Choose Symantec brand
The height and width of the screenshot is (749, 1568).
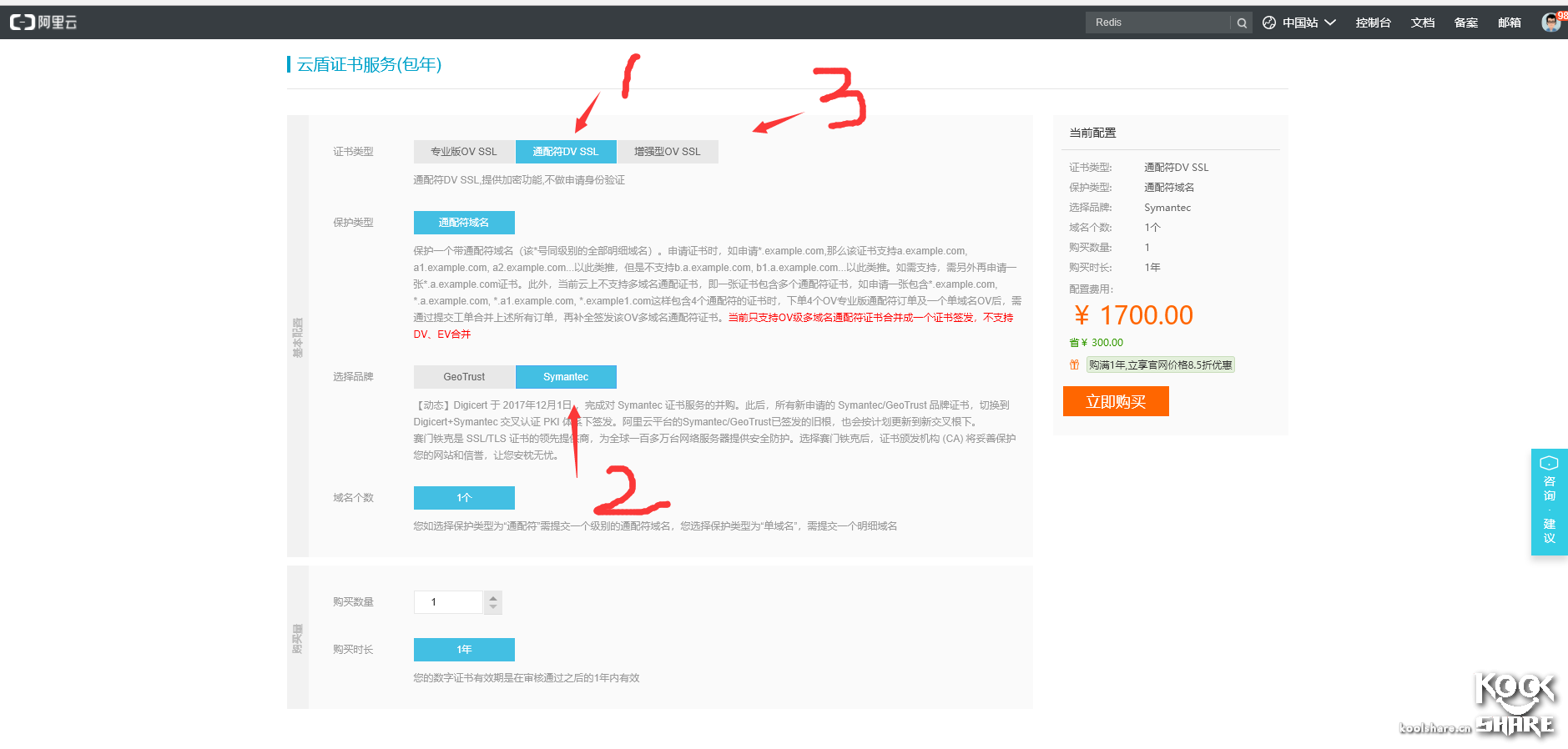566,377
